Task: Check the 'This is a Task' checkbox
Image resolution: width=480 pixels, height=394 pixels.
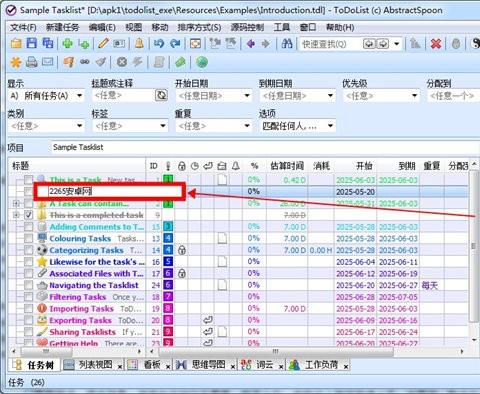Action: pyautogui.click(x=29, y=180)
